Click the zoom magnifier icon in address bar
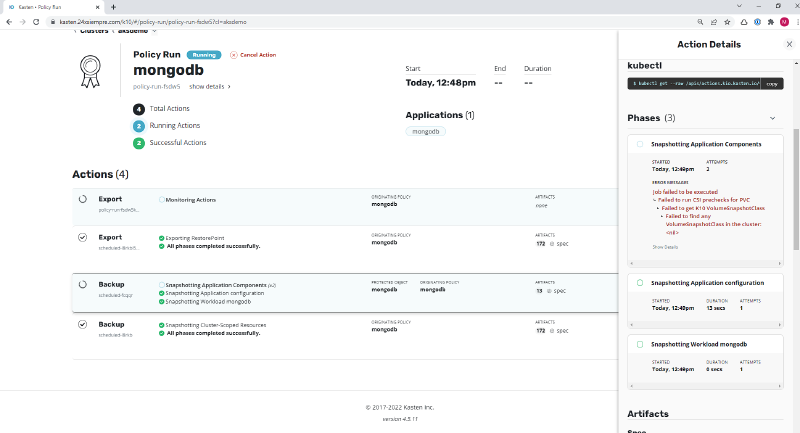 [700, 22]
